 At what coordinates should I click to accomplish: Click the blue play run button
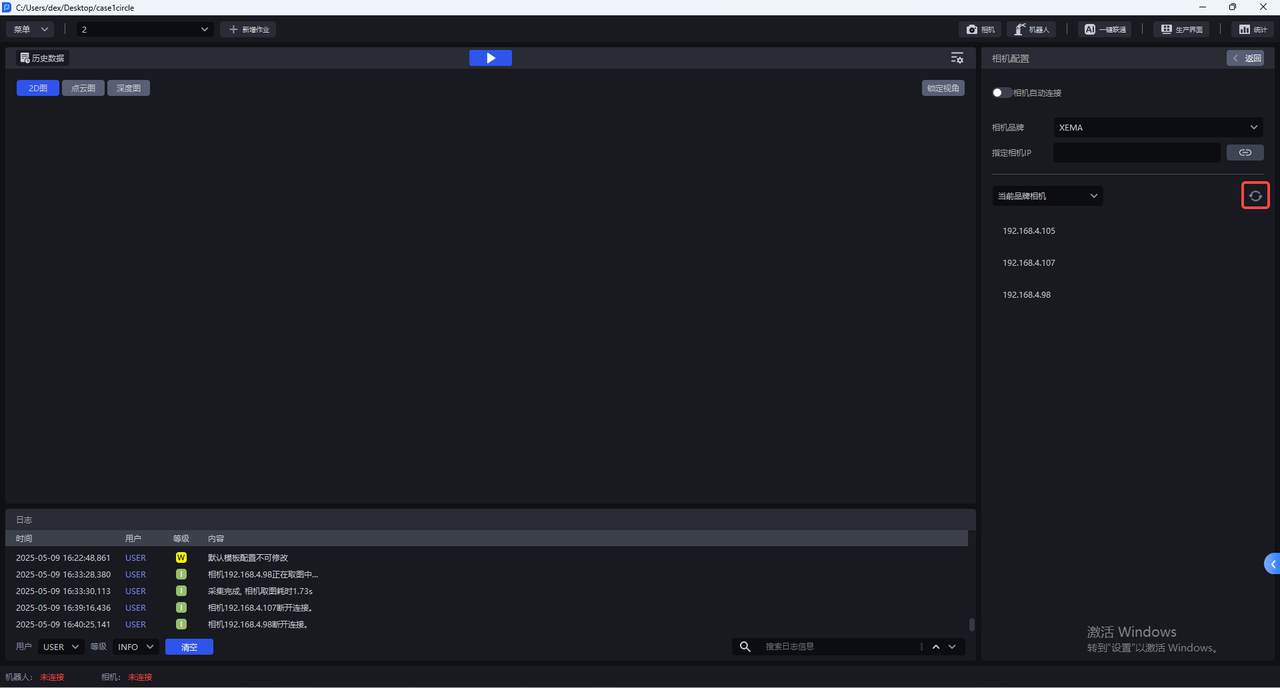[490, 58]
